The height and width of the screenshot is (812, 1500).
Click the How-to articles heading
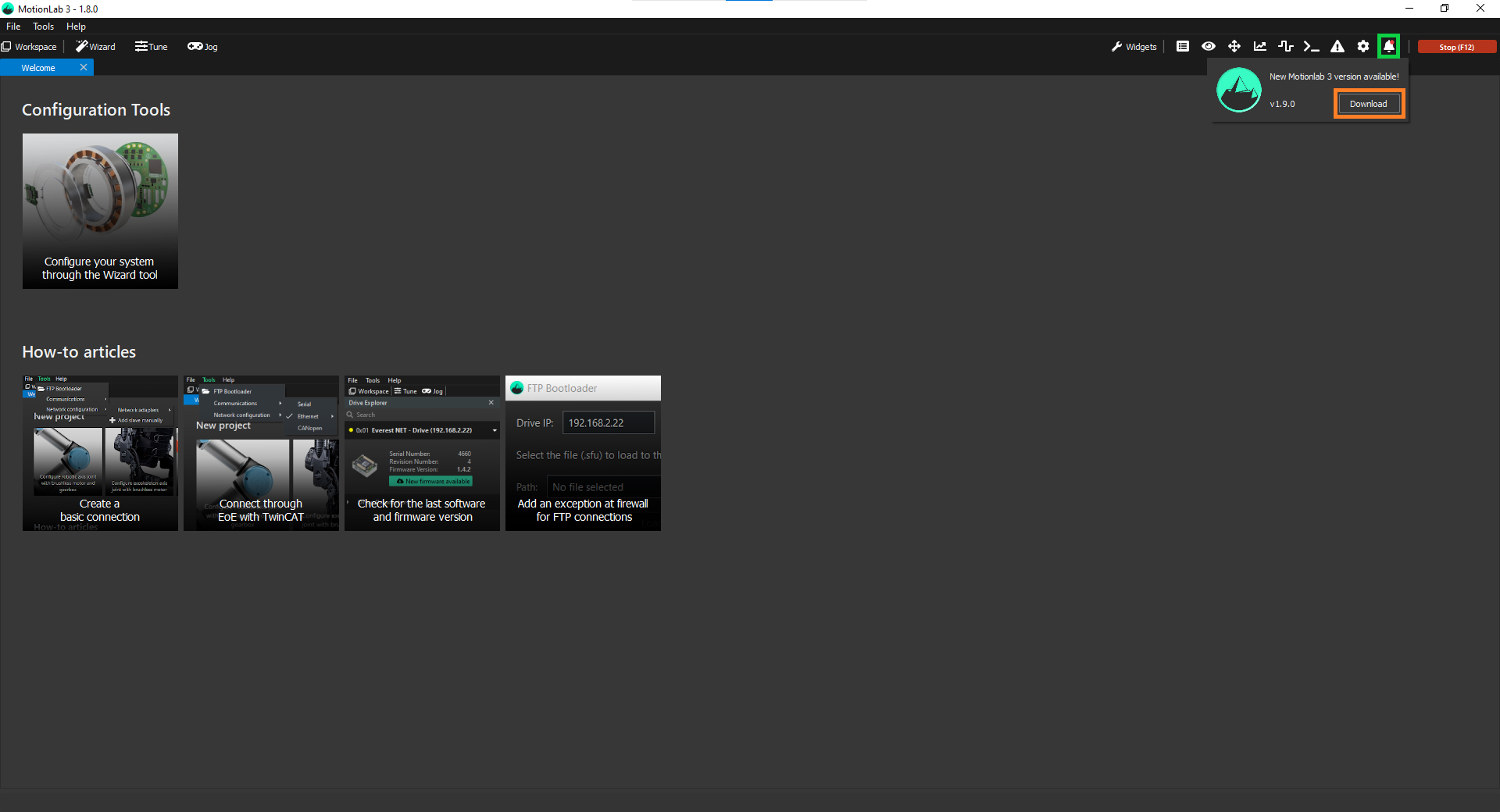click(x=79, y=352)
